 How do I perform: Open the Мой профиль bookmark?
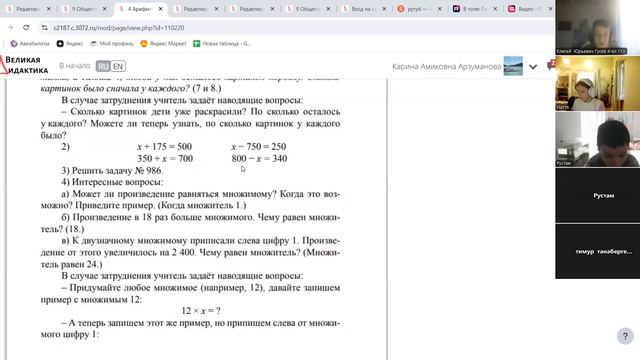tap(112, 43)
